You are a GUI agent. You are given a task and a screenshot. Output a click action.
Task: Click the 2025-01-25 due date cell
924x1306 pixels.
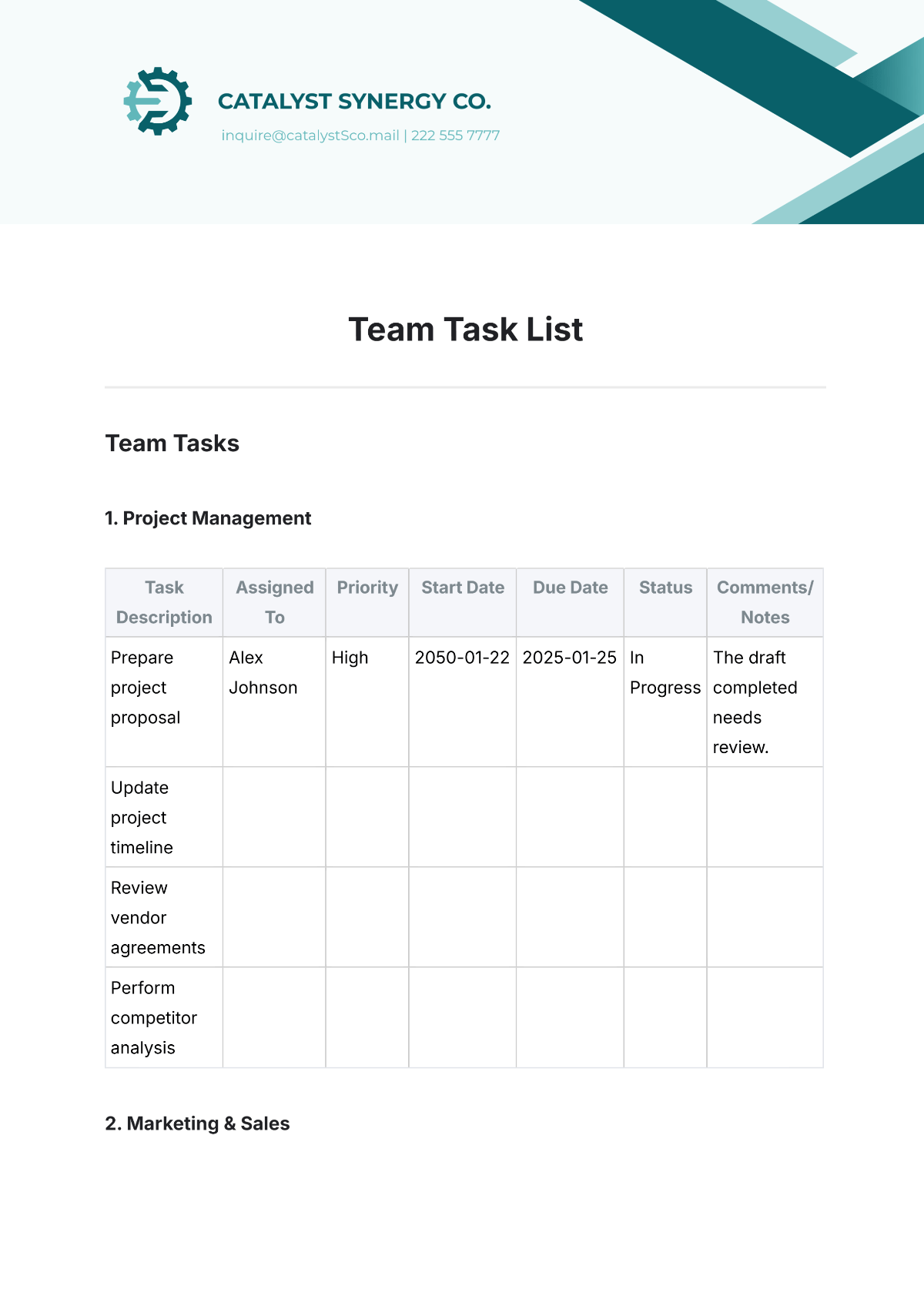(570, 702)
